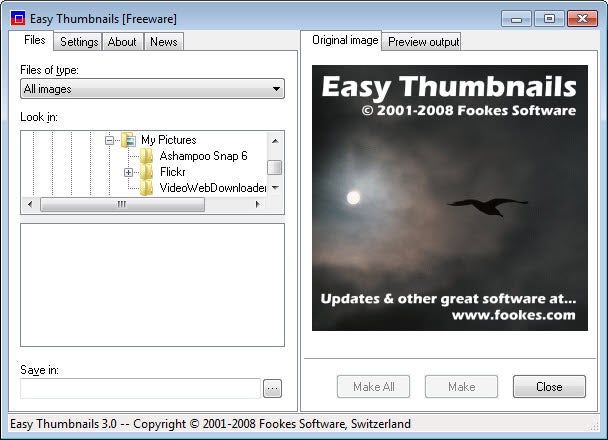This screenshot has height=440, width=608.
Task: Select the Flickr folder name
Action: pos(173,172)
